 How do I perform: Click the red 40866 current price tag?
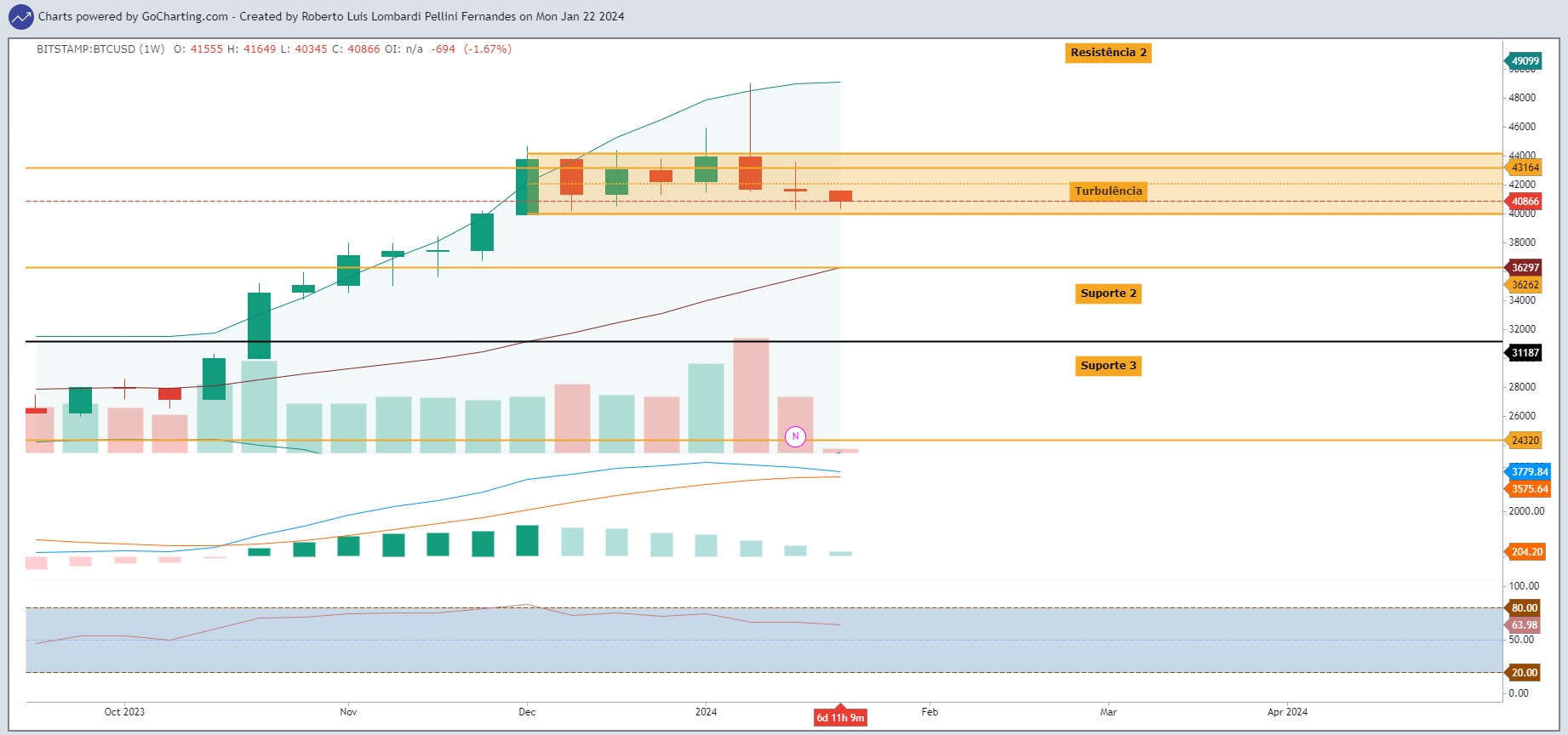1523,202
